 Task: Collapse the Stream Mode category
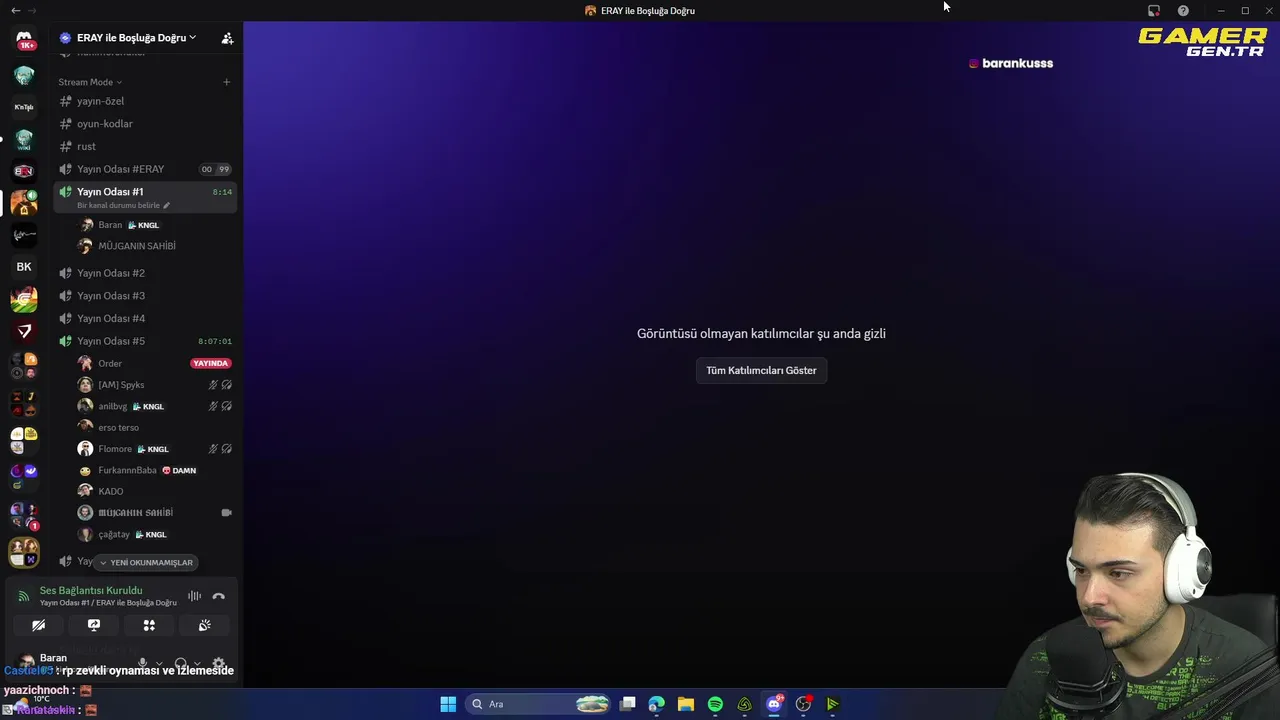pyautogui.click(x=90, y=82)
